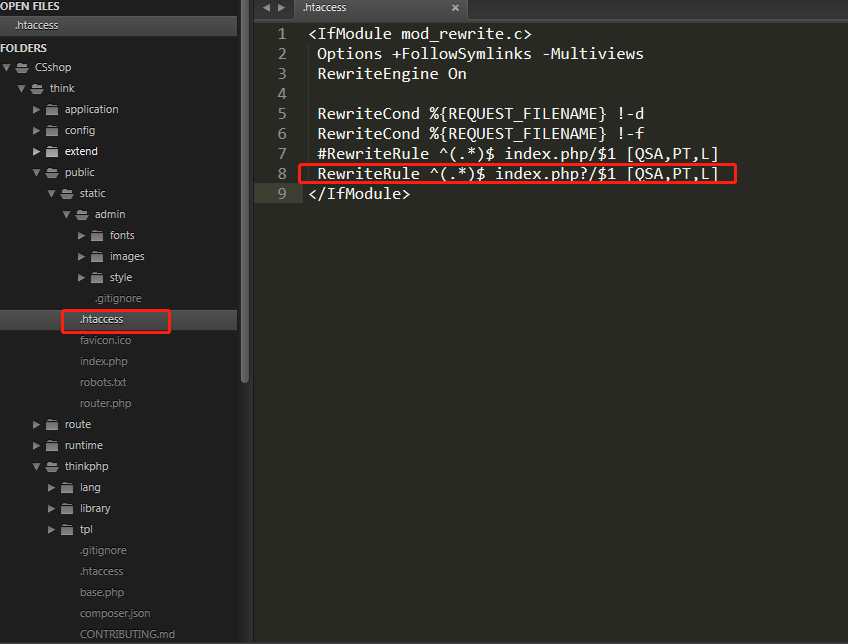Click the lang folder icon
The width and height of the screenshot is (848, 644).
pyautogui.click(x=67, y=488)
